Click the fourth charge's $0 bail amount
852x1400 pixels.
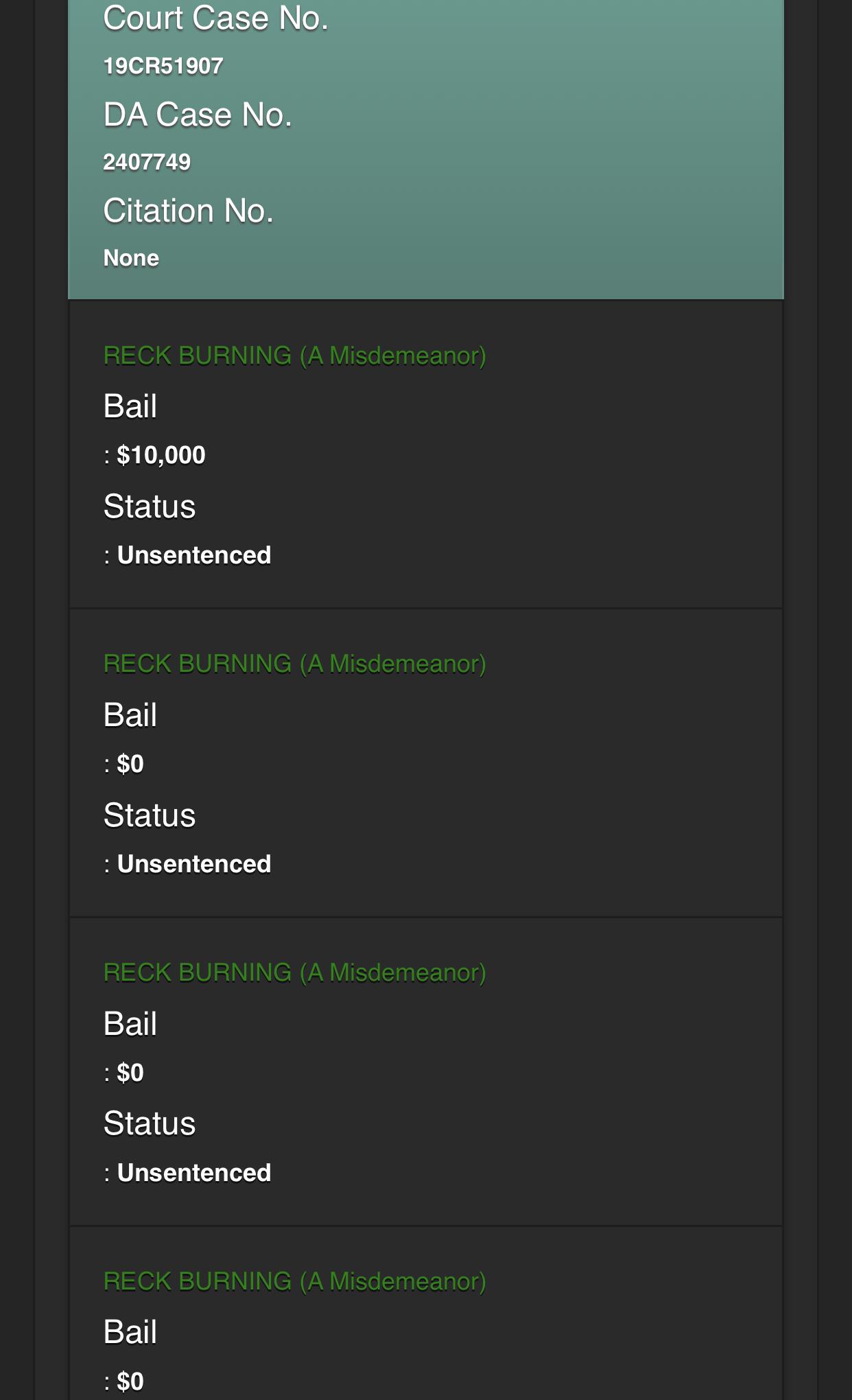(130, 1381)
